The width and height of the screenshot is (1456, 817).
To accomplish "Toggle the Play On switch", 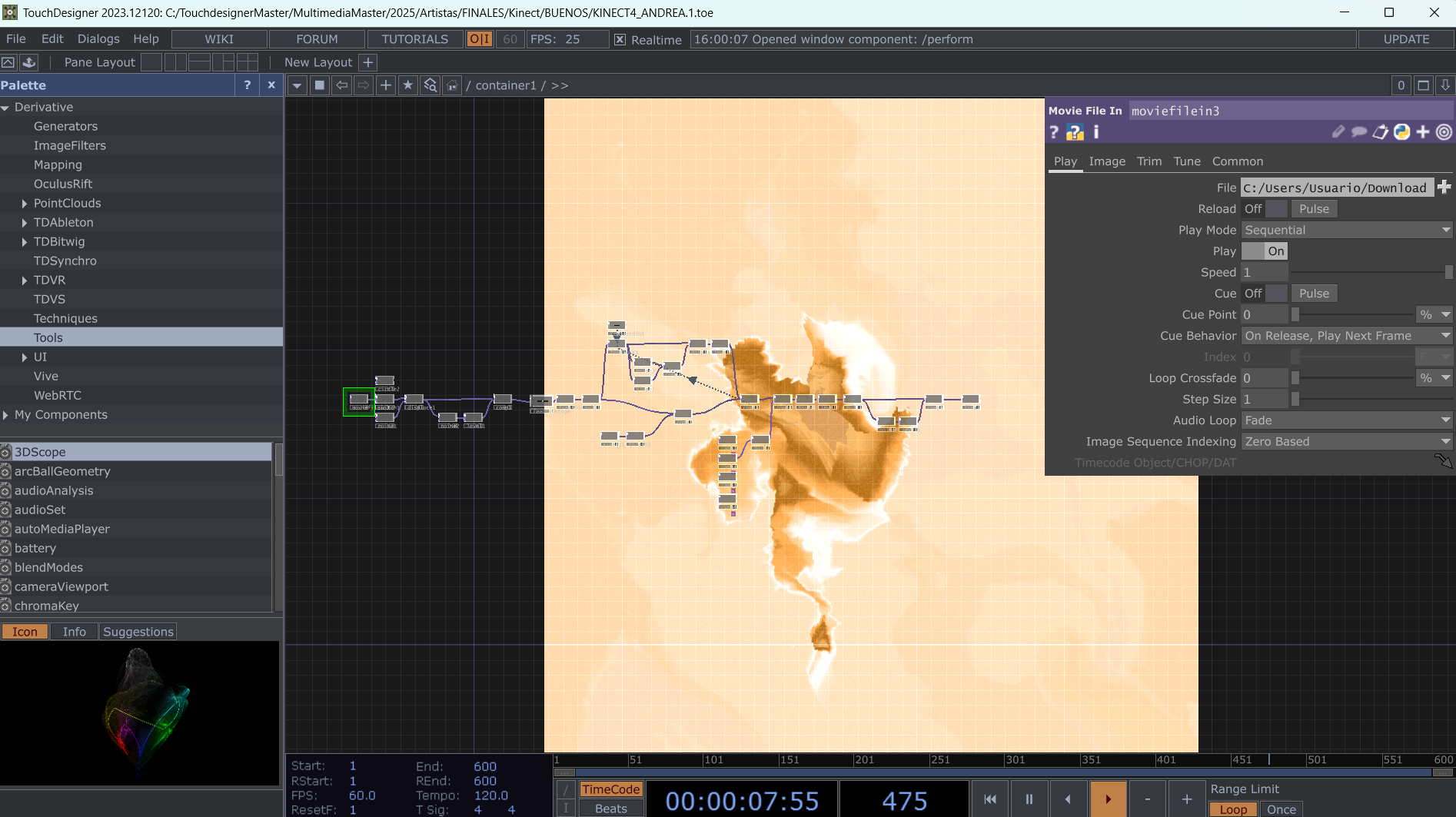I will point(1265,251).
